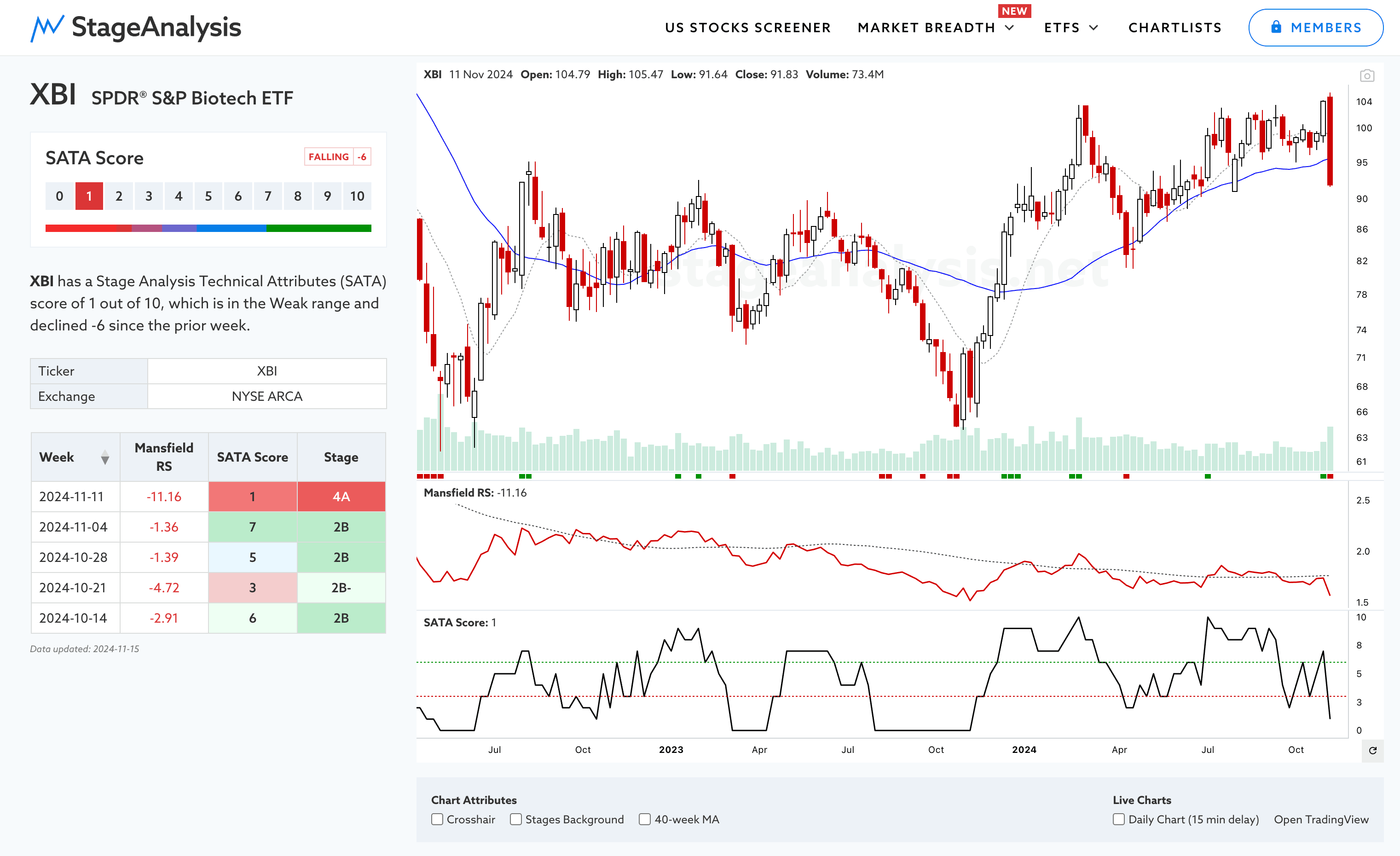
Task: Click the 2024-10-21 week cell
Action: click(75, 588)
